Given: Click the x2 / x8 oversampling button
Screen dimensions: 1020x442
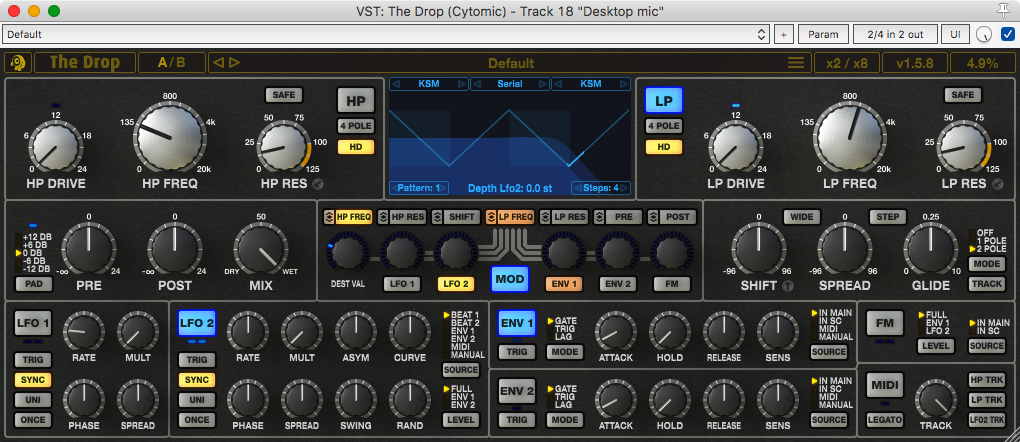Looking at the screenshot, I should [846, 62].
